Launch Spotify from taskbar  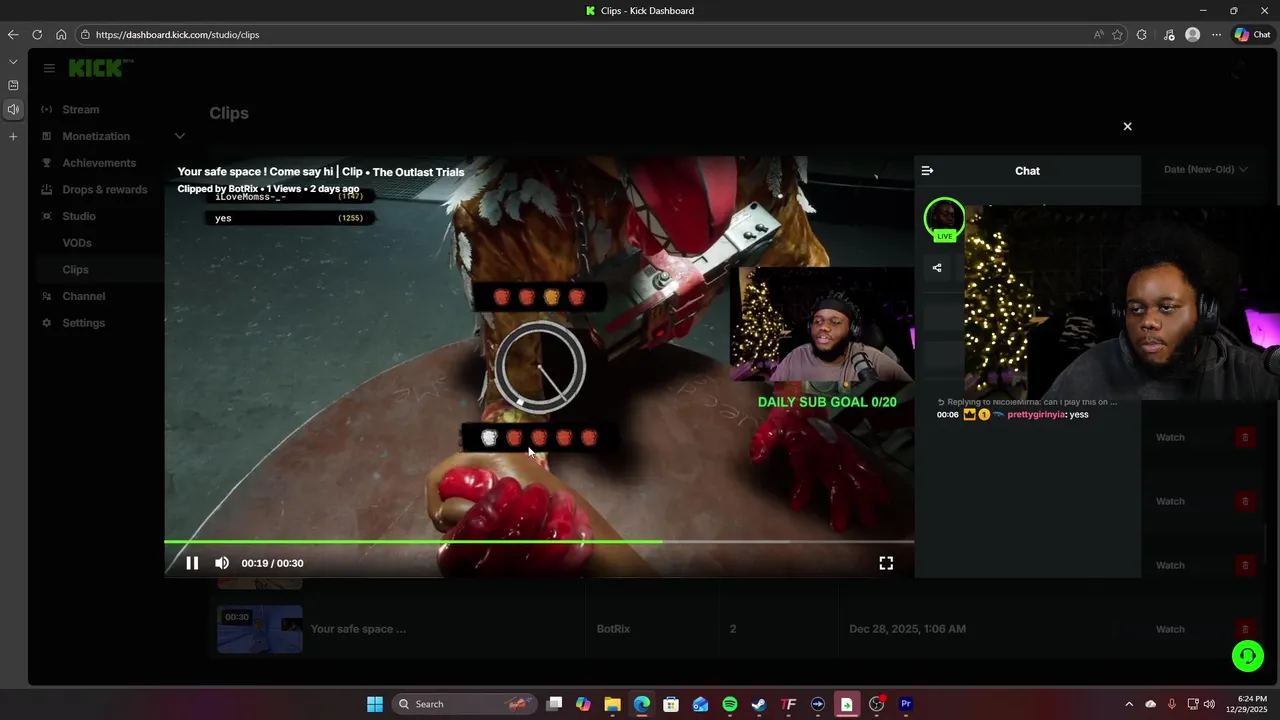pos(730,704)
